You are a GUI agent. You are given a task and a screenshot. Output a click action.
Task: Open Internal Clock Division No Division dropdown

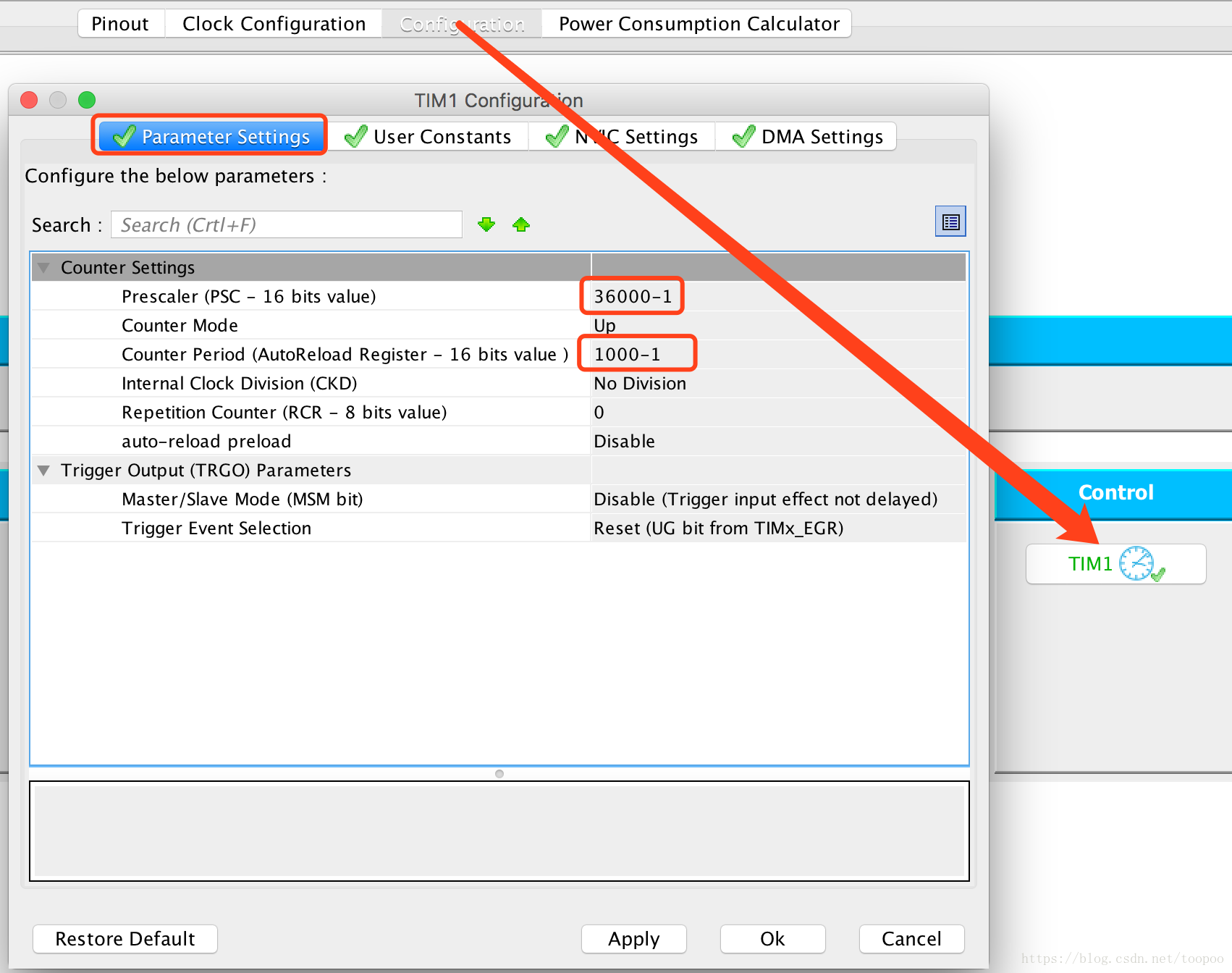[x=778, y=383]
